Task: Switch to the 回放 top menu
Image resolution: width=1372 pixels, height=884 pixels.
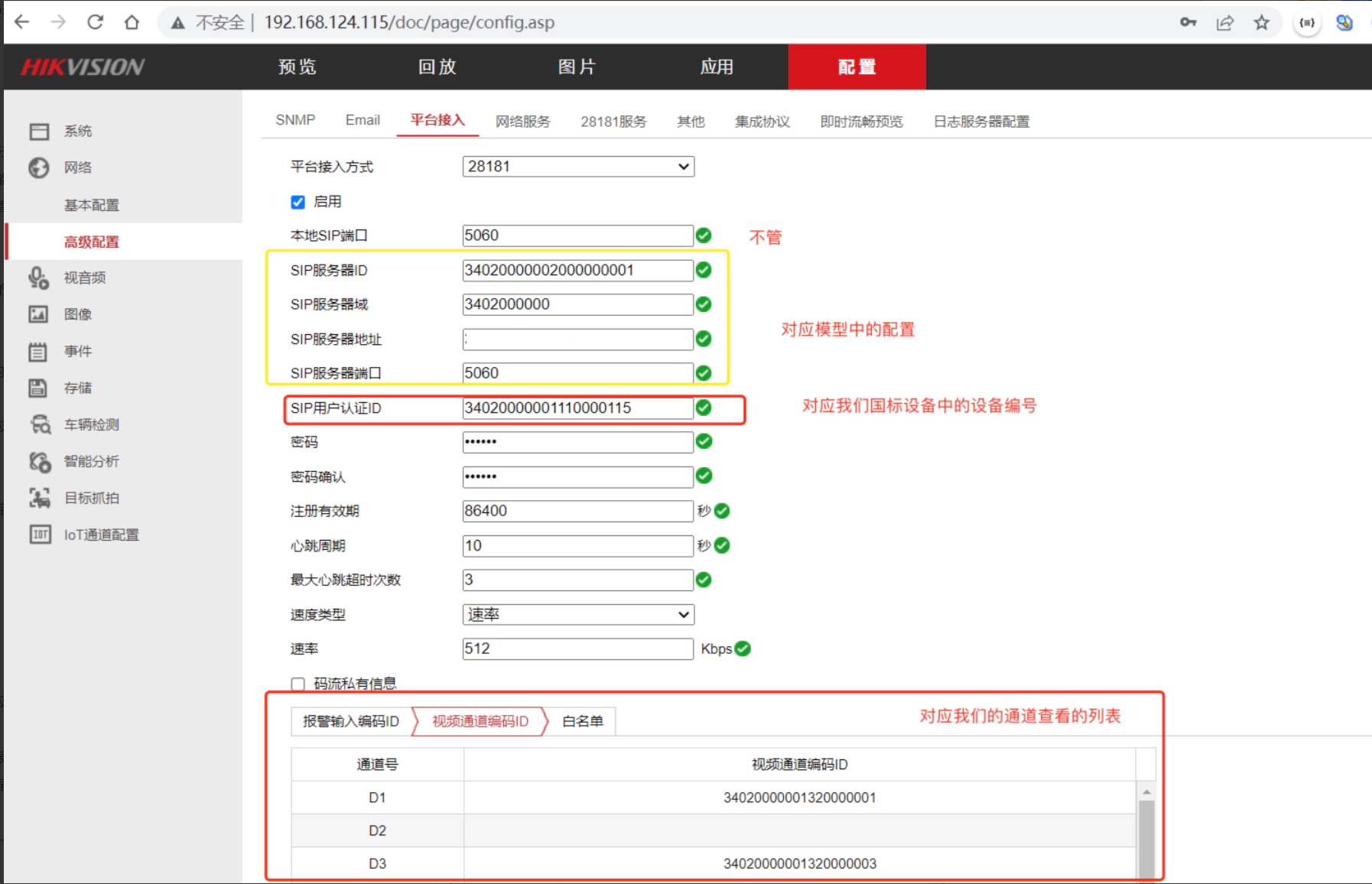Action: click(x=437, y=67)
